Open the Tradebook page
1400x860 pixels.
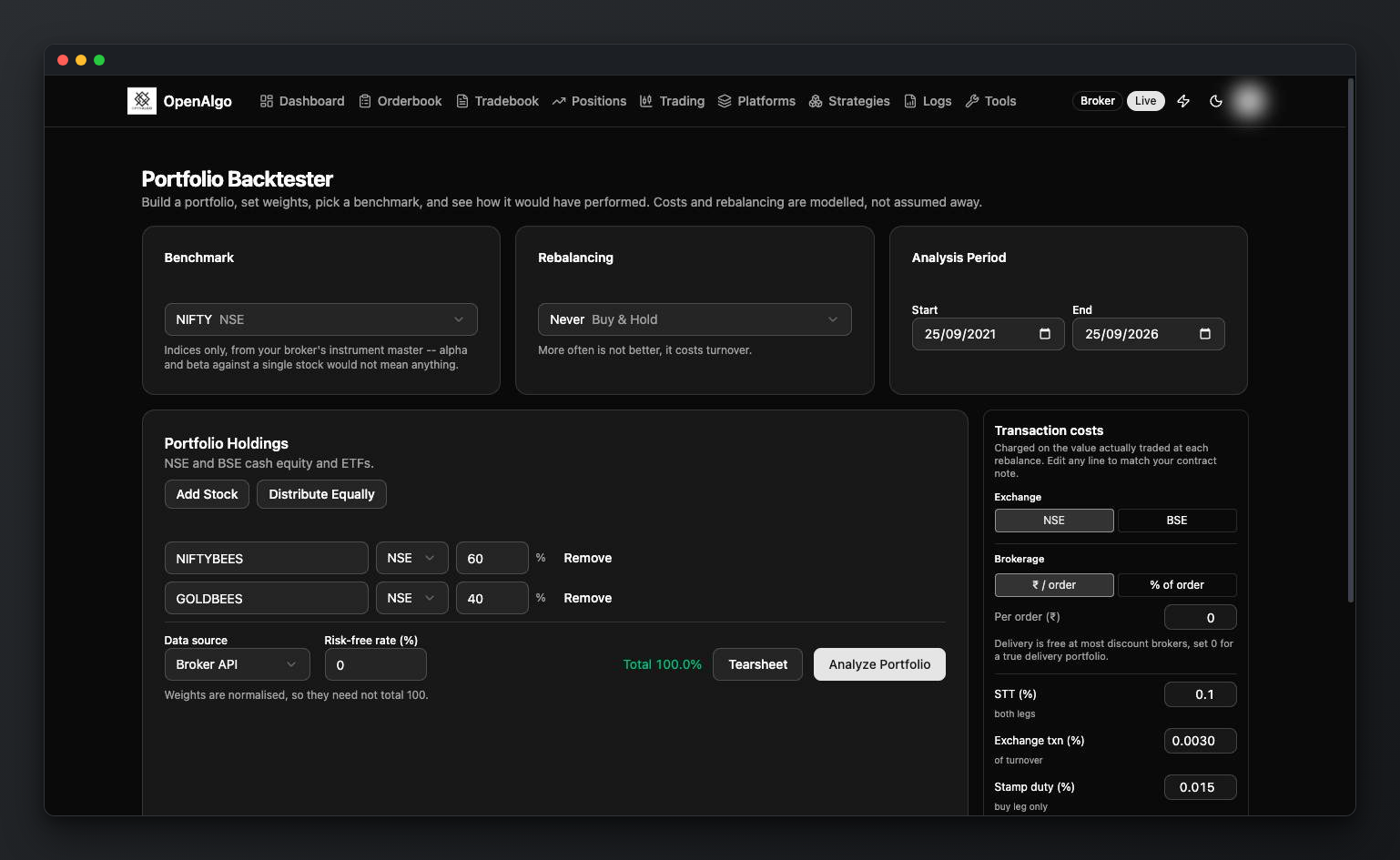(498, 101)
